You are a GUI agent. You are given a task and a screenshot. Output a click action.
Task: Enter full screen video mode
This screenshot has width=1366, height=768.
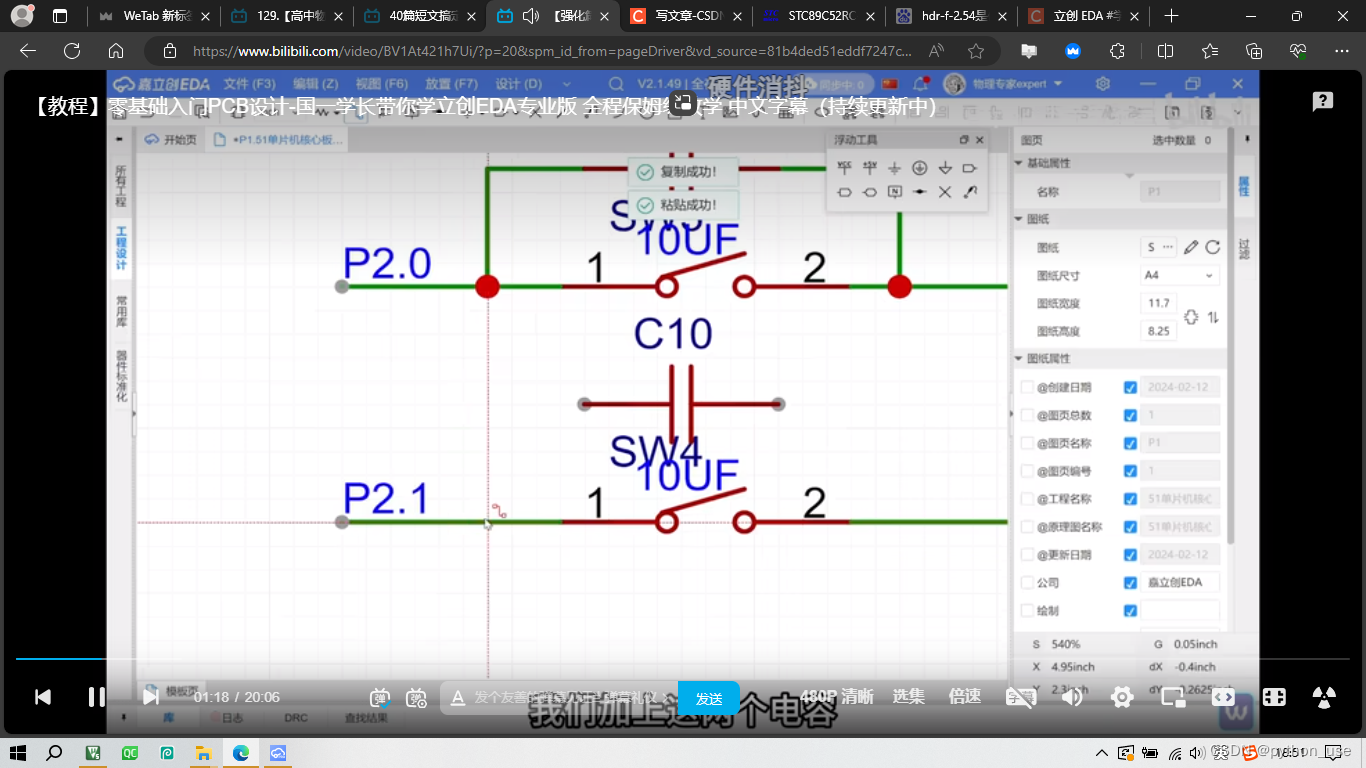click(x=1274, y=697)
